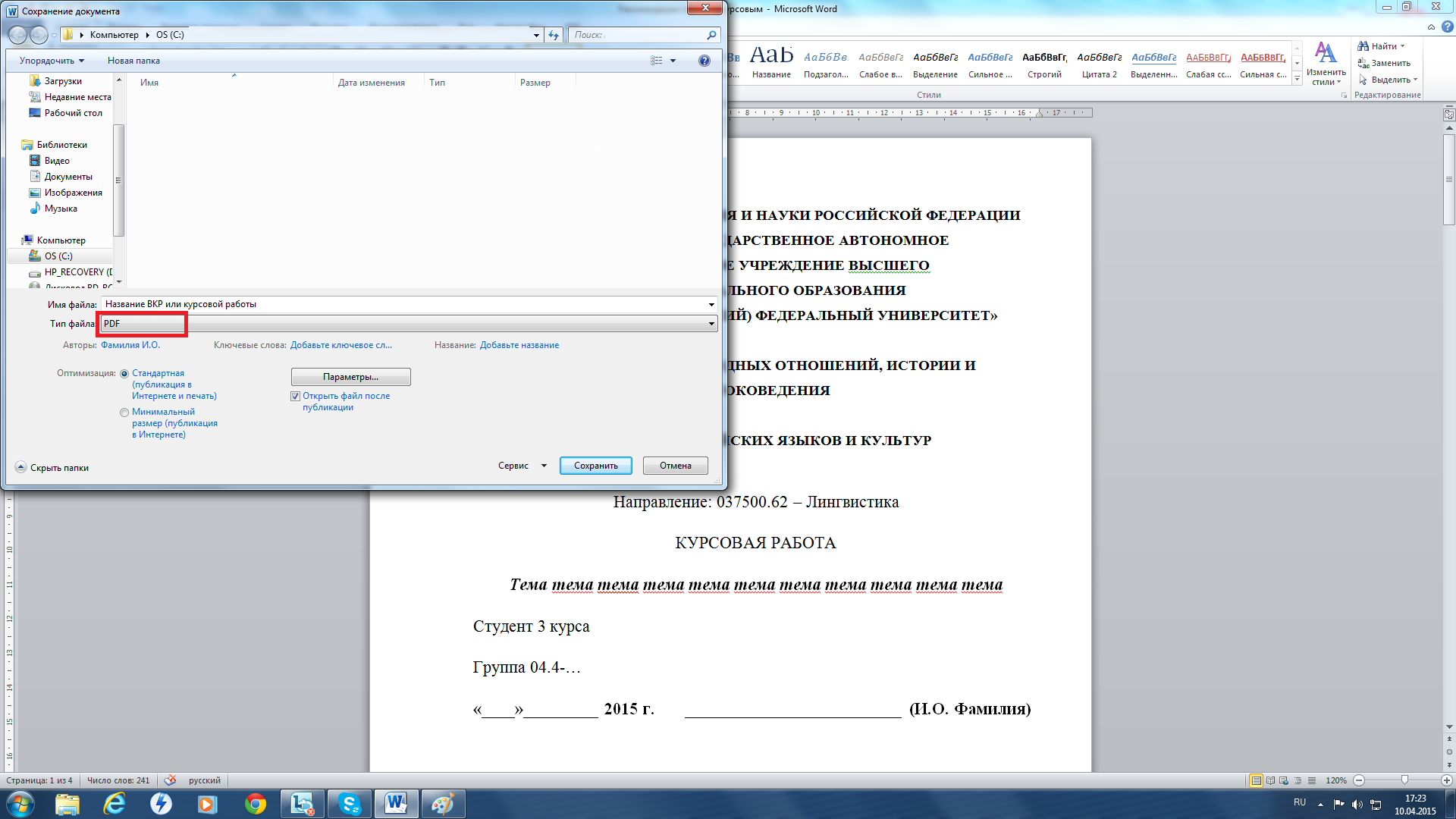Select Загрузки in navigation pane
The height and width of the screenshot is (819, 1456).
(x=63, y=81)
